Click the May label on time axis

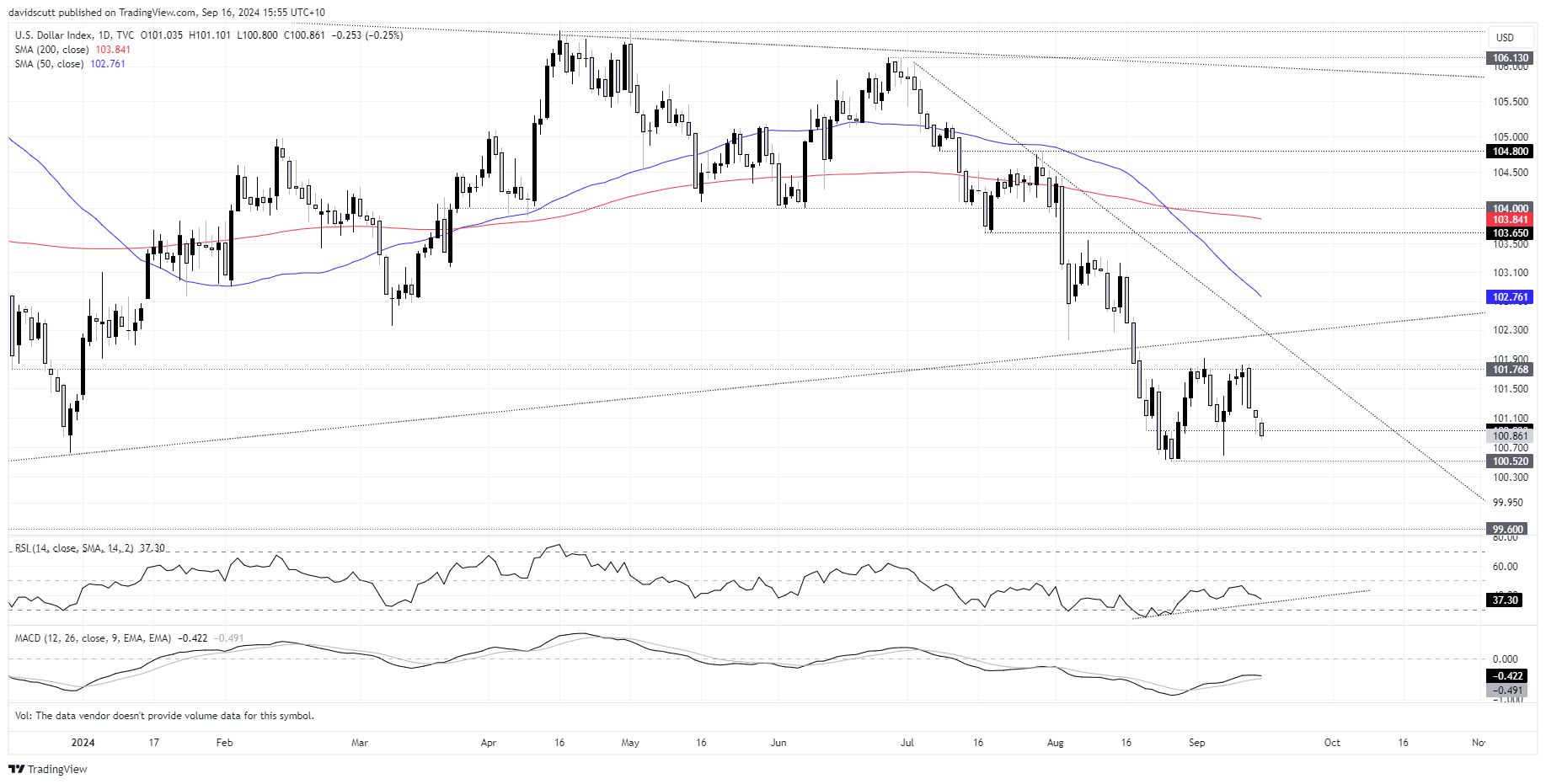630,743
